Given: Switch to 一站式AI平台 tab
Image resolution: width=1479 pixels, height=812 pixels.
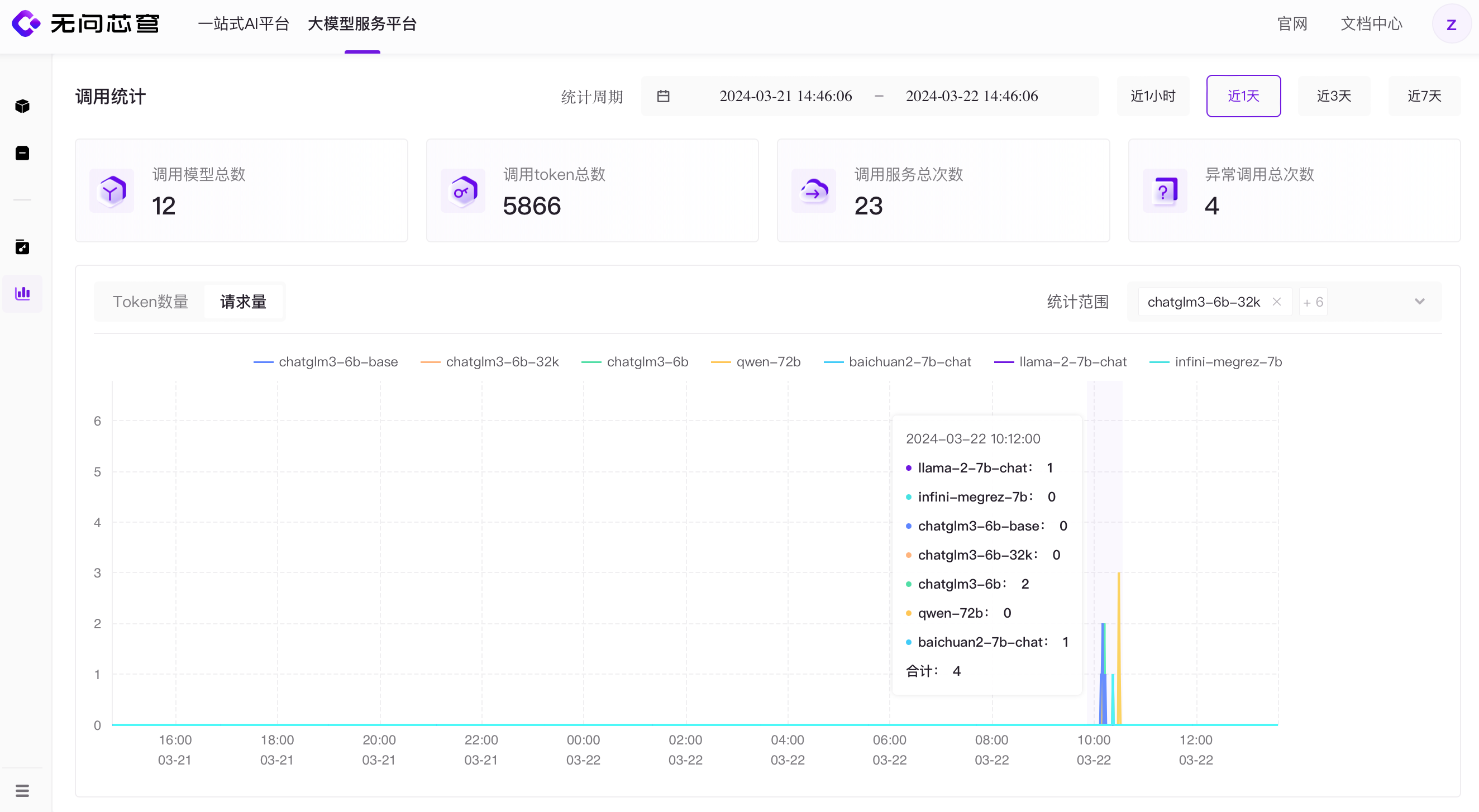Looking at the screenshot, I should point(244,24).
